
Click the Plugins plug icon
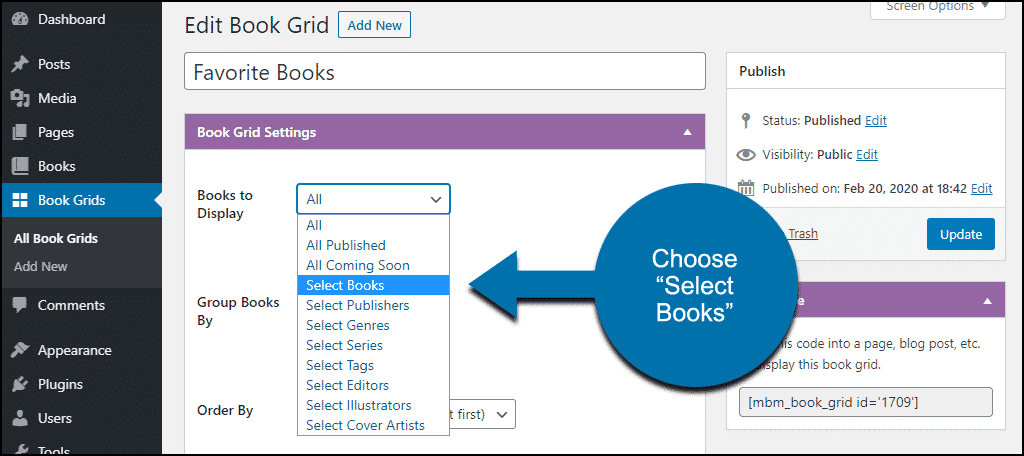20,384
